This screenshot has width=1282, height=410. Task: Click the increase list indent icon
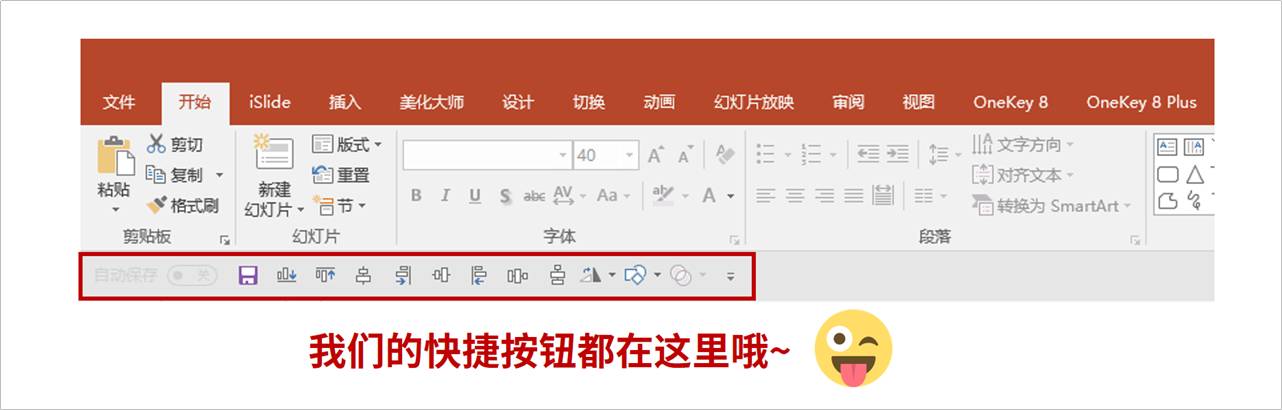[x=897, y=155]
